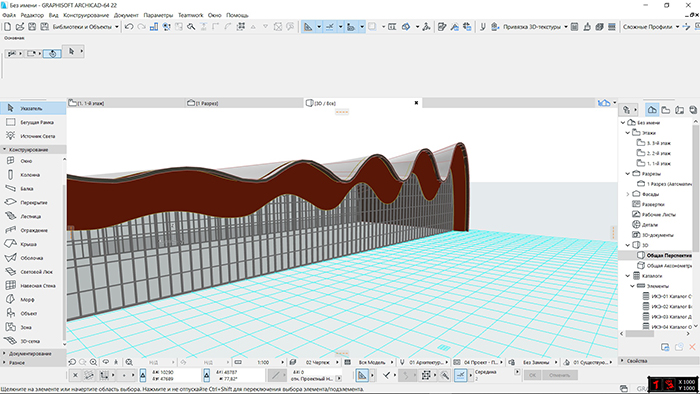Select the Источник Света lamp tool

pyautogui.click(x=33, y=136)
